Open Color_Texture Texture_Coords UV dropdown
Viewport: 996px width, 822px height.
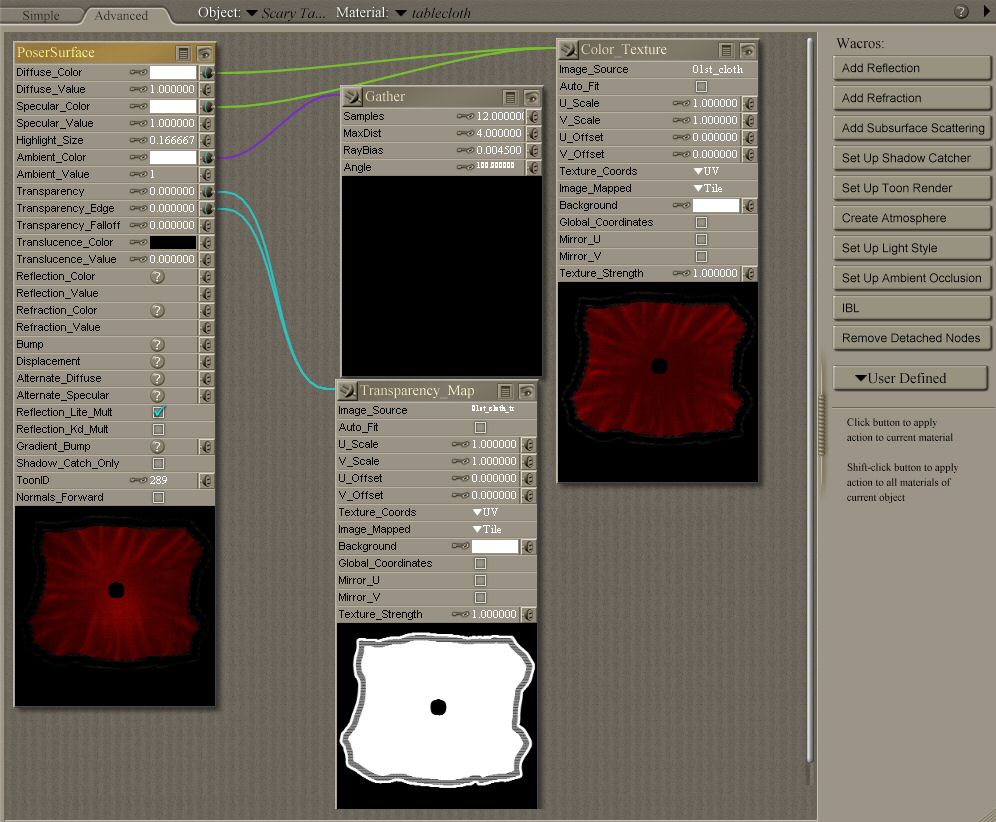pos(706,172)
